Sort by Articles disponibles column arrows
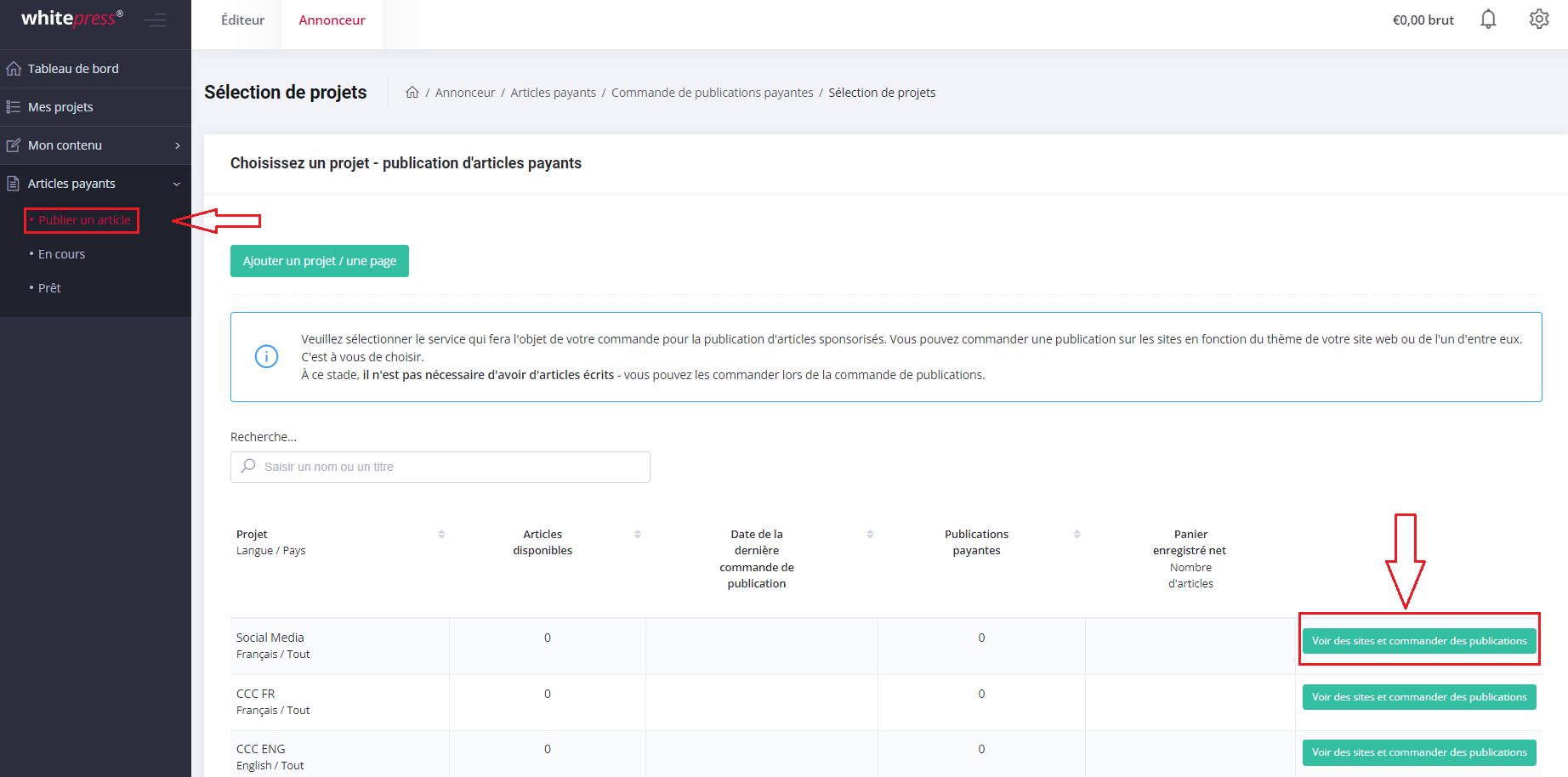 [638, 534]
